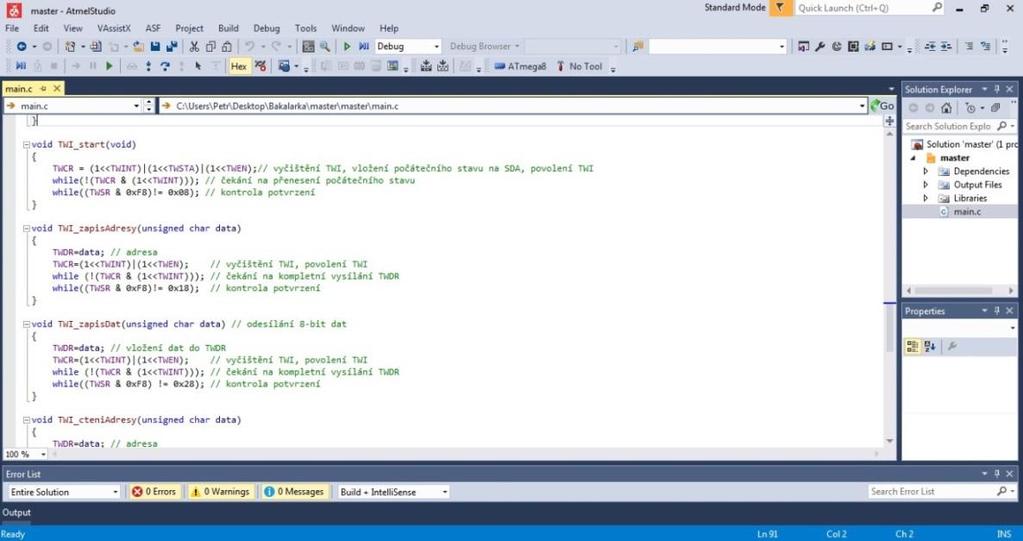Click the Step Over arrow icon
This screenshot has height=541, width=1023.
tap(165, 66)
